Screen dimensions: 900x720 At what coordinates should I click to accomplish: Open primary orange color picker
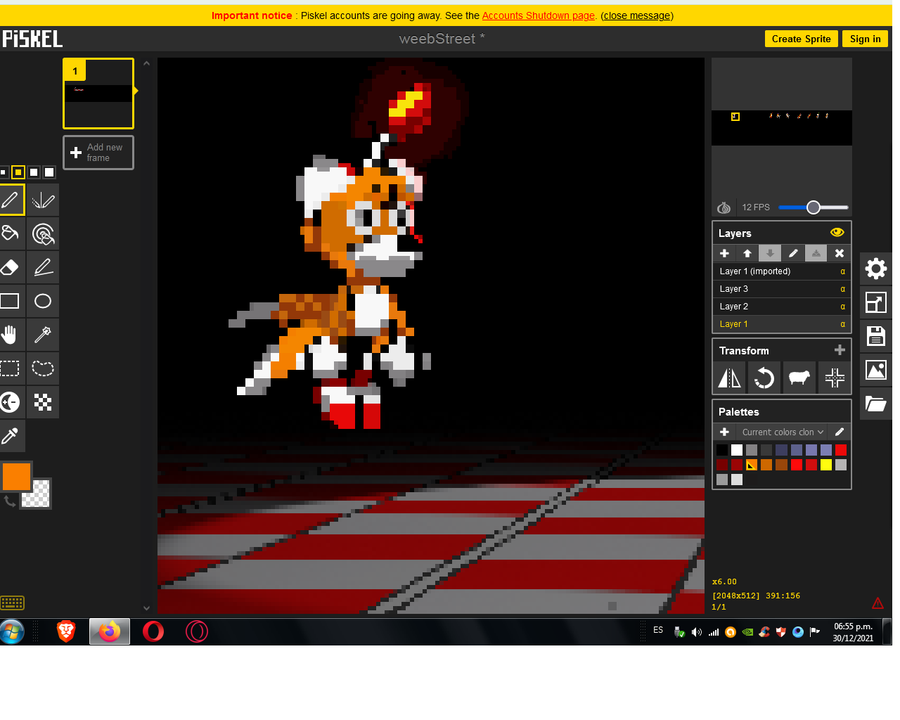pos(16,476)
